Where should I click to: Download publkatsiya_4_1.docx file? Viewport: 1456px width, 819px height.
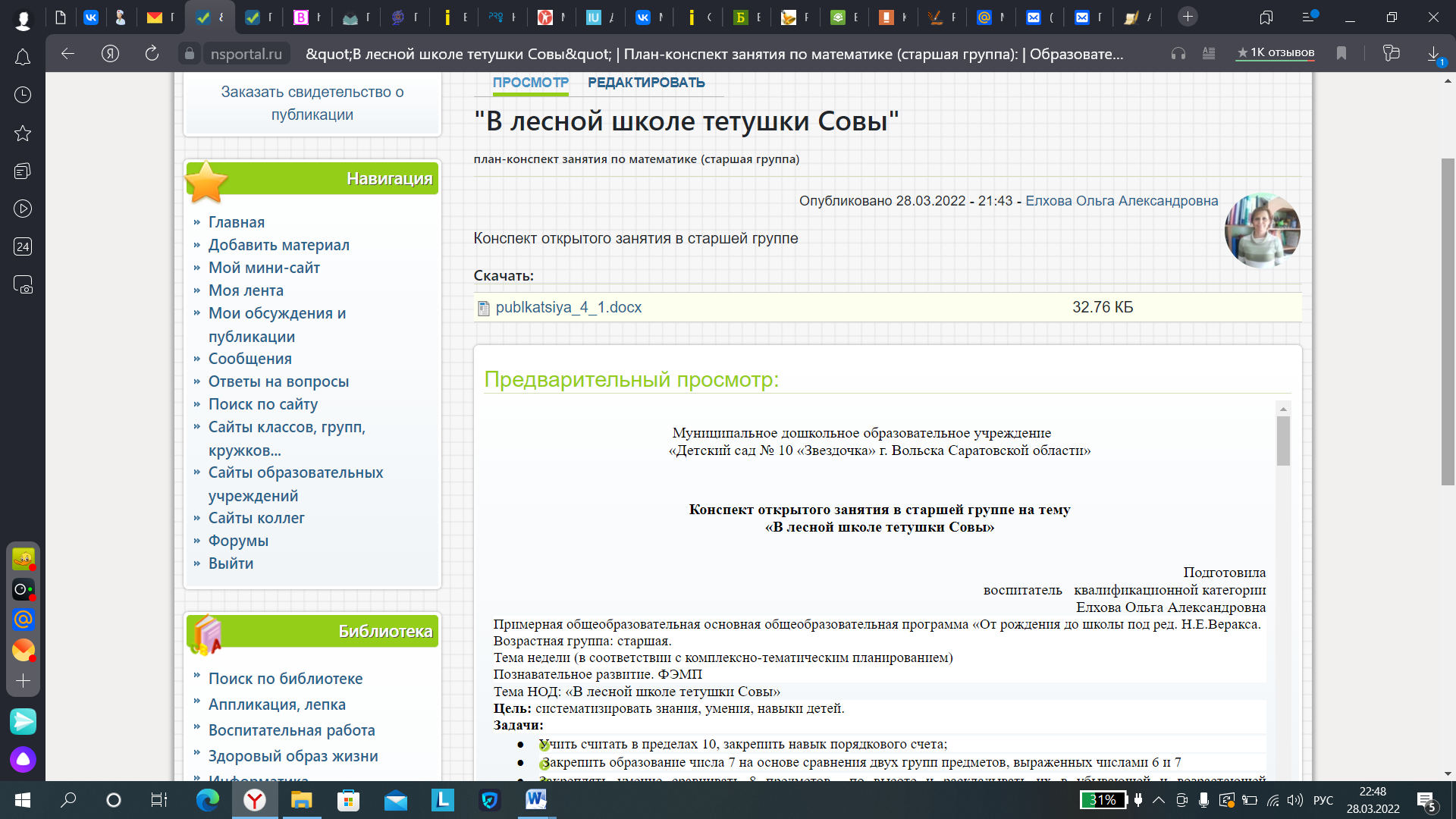(x=568, y=307)
